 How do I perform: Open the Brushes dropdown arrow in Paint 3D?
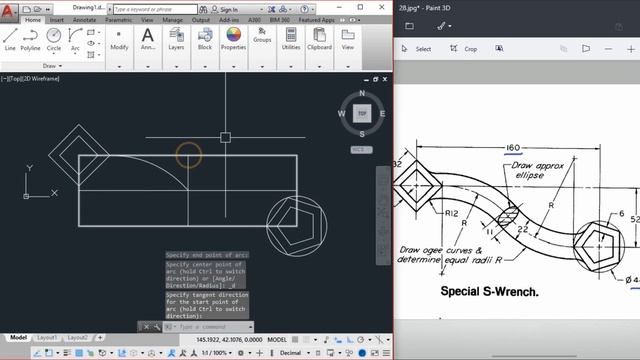450,26
